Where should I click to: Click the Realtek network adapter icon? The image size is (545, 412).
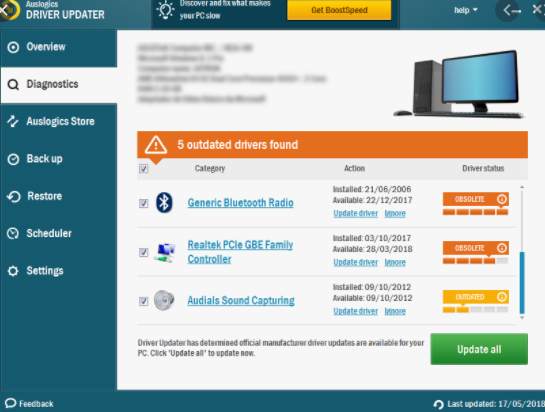point(165,252)
